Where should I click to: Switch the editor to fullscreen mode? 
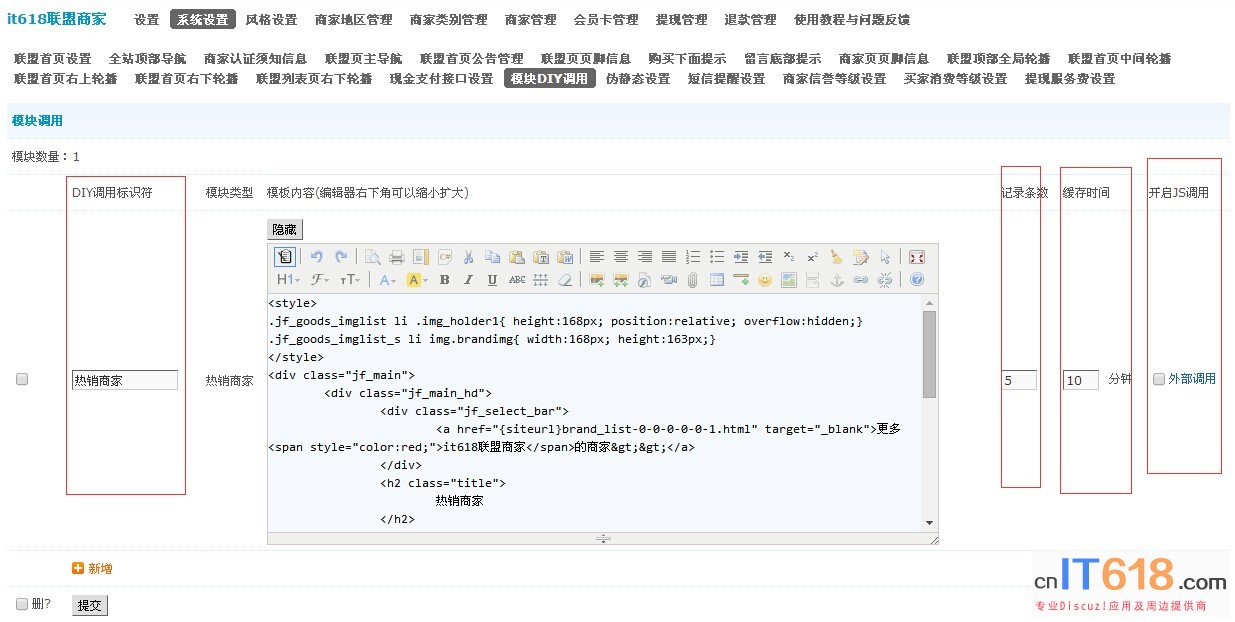coord(917,256)
